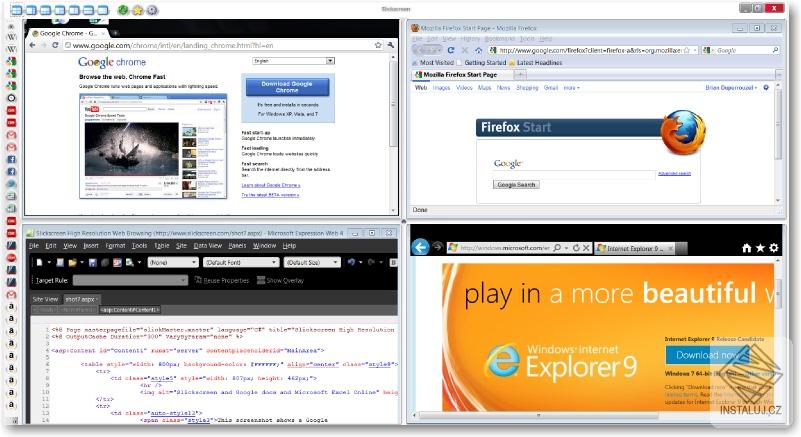
Task: Reload the page in Chrome
Action: [55, 45]
